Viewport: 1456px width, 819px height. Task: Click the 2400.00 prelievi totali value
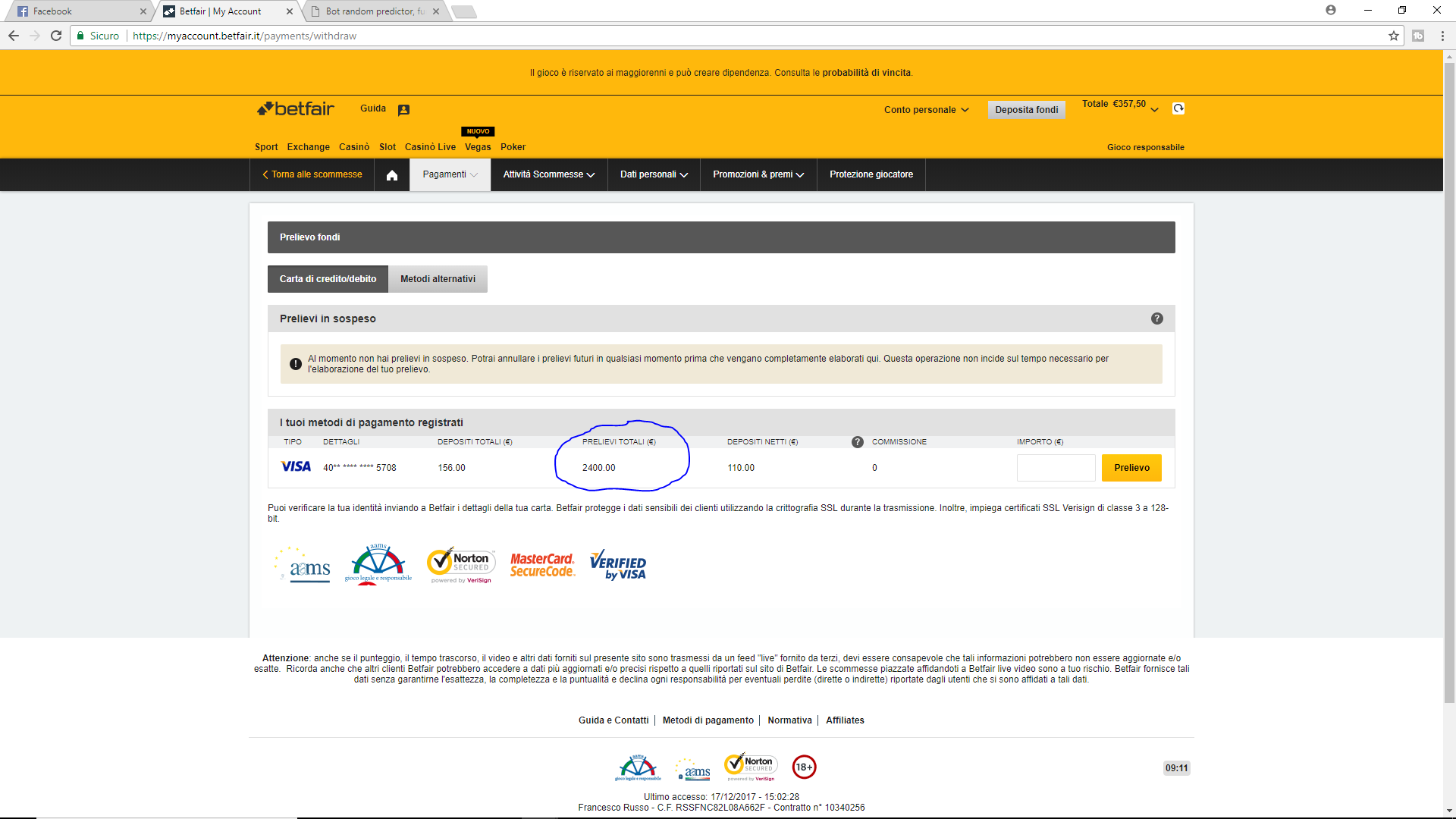point(598,468)
